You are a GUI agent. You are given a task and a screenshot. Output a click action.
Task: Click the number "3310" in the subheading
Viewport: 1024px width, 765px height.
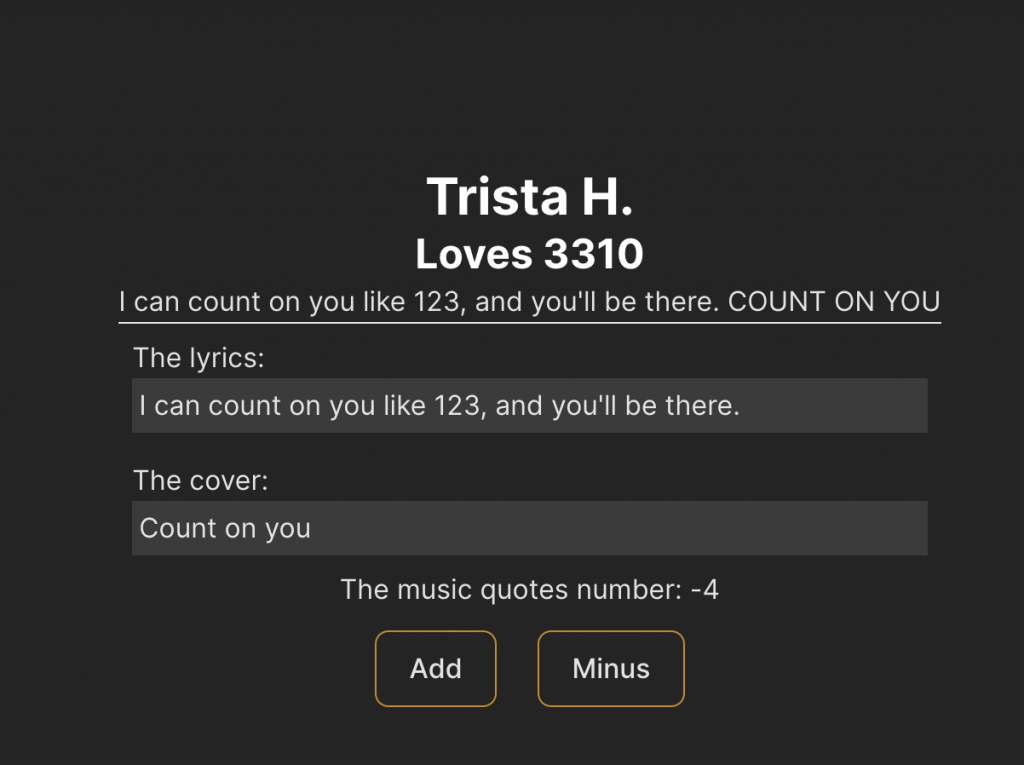[x=593, y=254]
